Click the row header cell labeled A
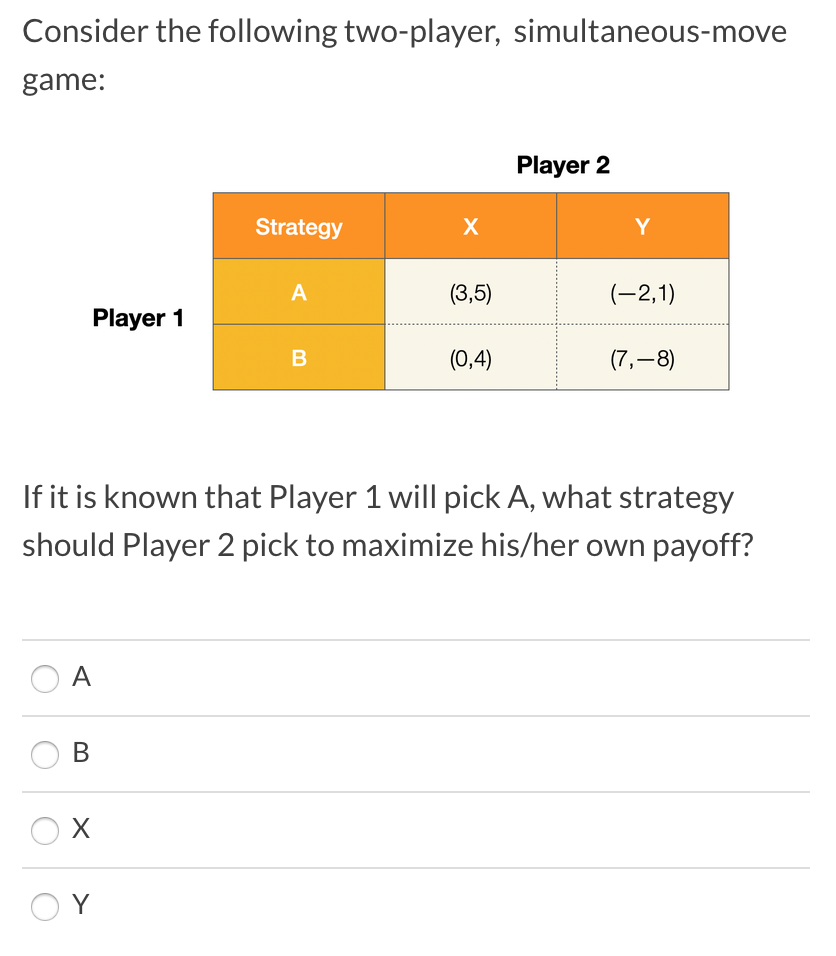 [x=298, y=292]
